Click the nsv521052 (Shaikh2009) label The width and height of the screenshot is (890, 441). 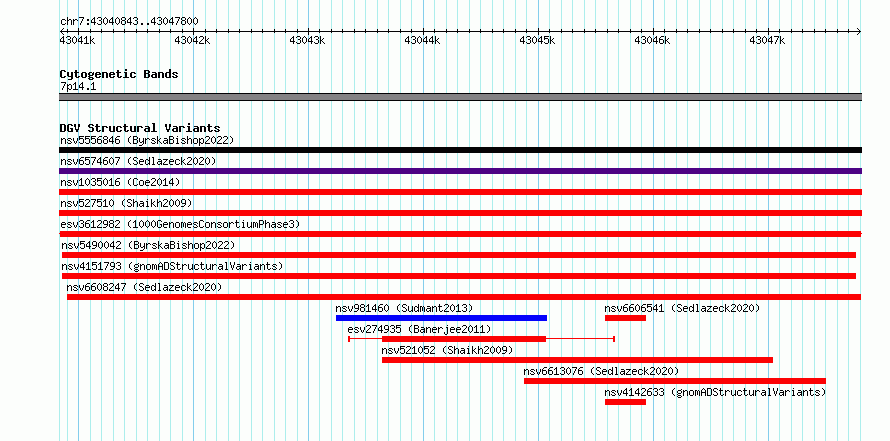[447, 350]
